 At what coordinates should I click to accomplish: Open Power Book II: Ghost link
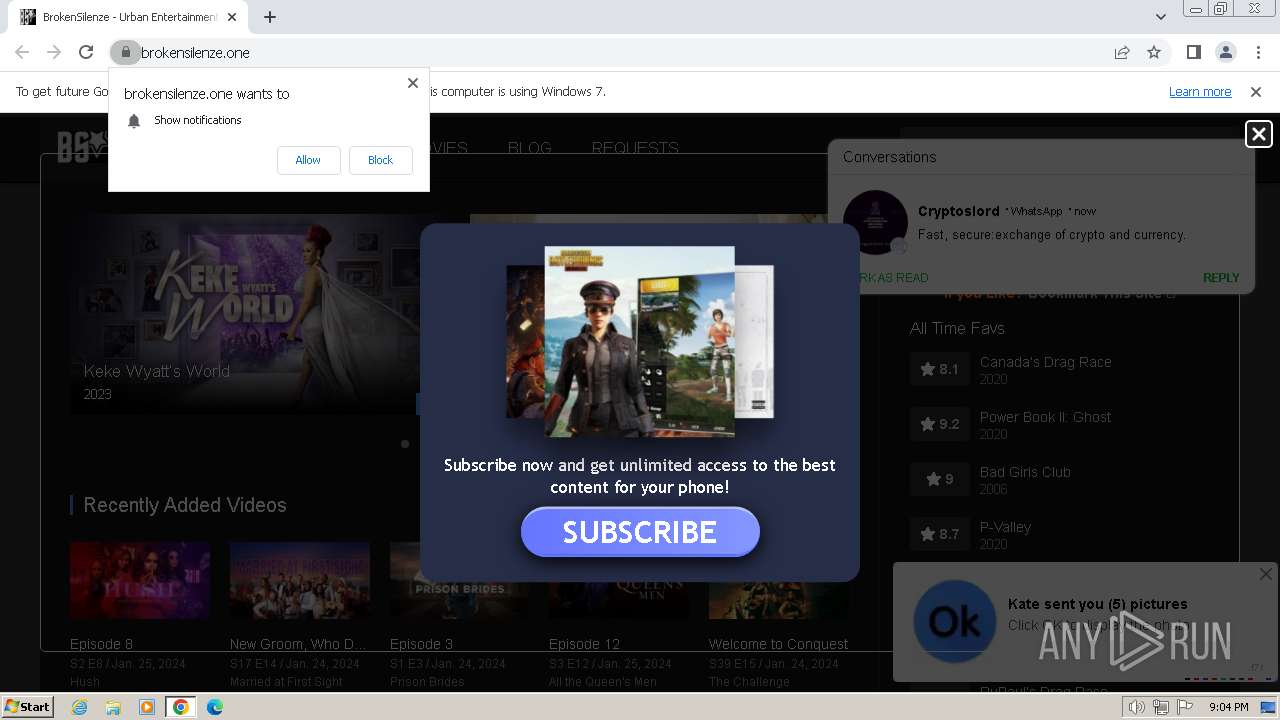pyautogui.click(x=1045, y=417)
